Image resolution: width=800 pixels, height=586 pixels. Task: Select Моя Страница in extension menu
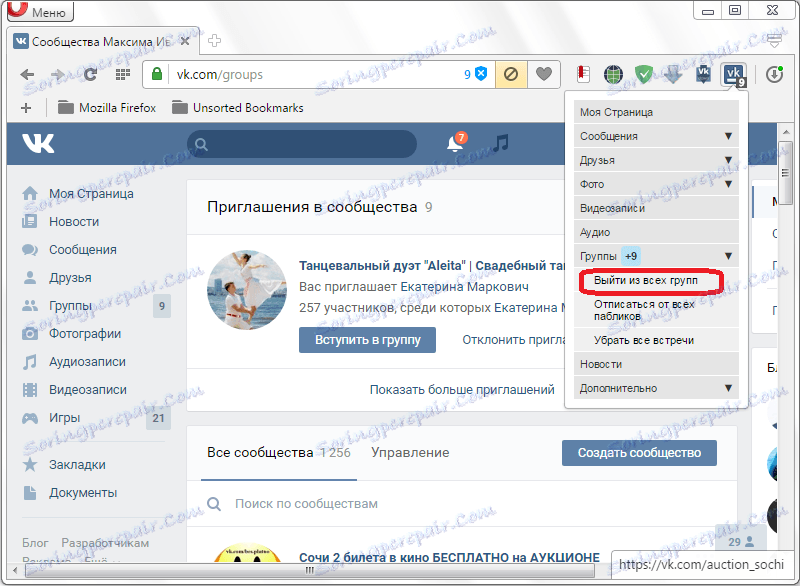(656, 112)
